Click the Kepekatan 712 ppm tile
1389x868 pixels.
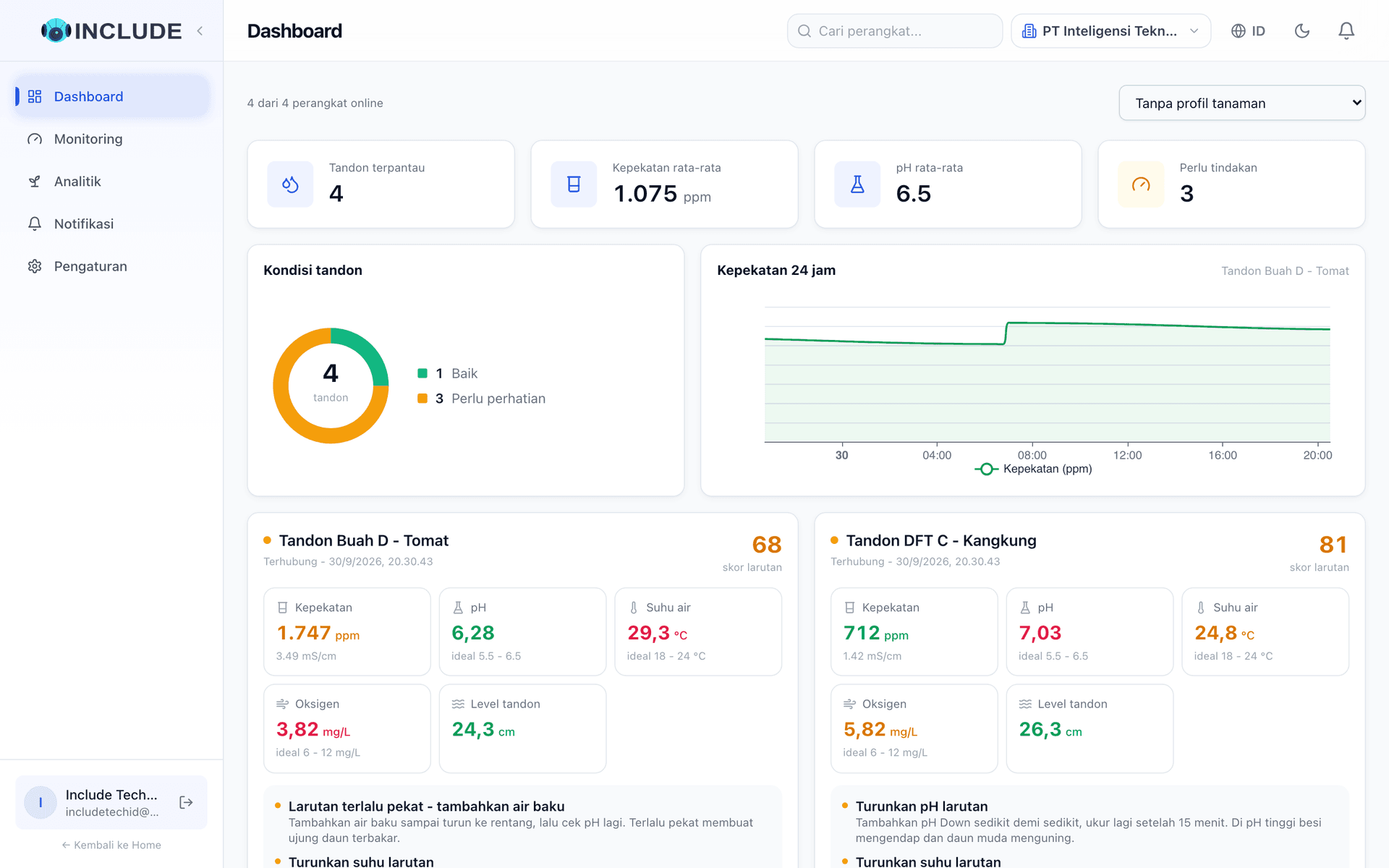point(914,631)
